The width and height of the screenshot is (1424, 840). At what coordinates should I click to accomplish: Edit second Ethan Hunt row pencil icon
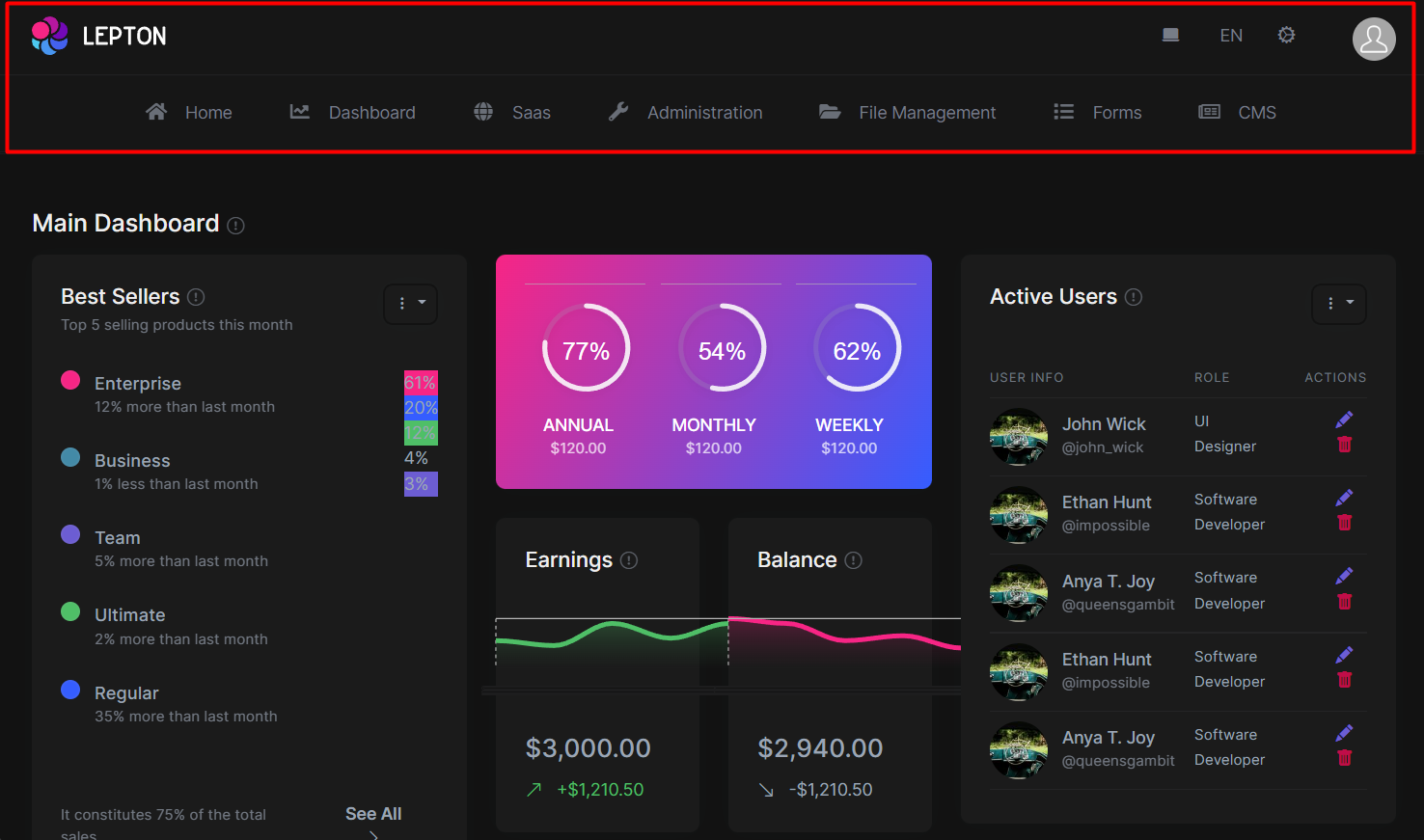[x=1344, y=655]
